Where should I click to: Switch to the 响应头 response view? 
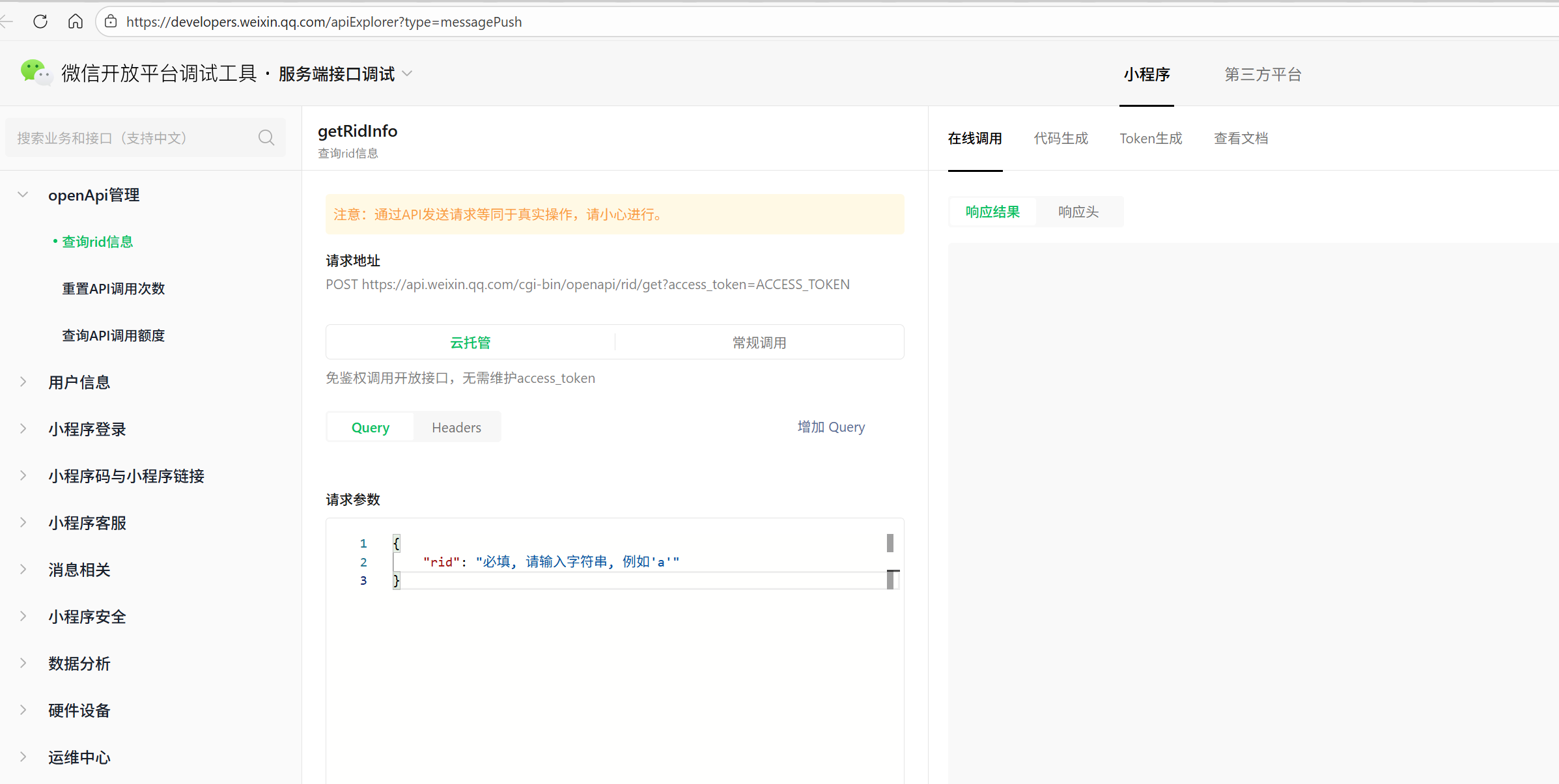pos(1078,212)
